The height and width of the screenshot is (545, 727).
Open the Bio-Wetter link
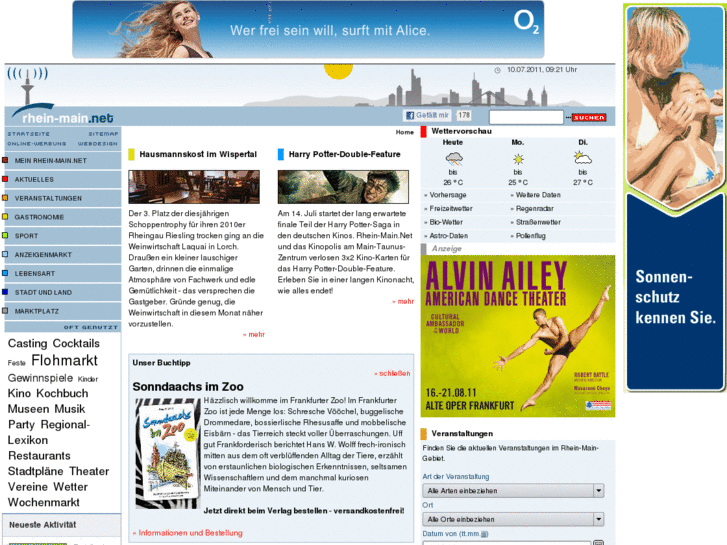coord(446,222)
